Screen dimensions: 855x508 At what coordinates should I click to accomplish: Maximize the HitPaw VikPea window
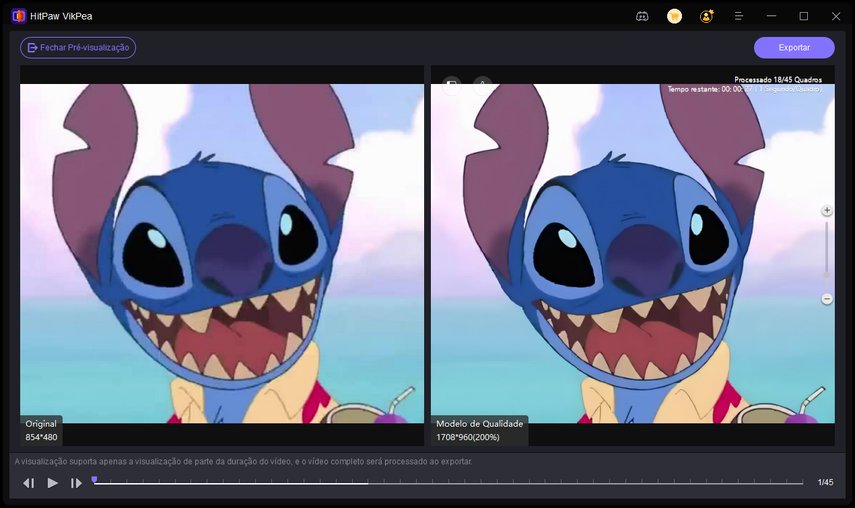[x=803, y=16]
